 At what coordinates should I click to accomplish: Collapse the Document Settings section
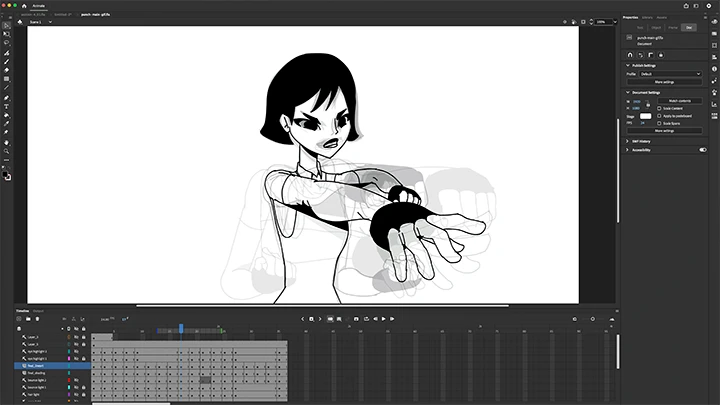pyautogui.click(x=628, y=92)
